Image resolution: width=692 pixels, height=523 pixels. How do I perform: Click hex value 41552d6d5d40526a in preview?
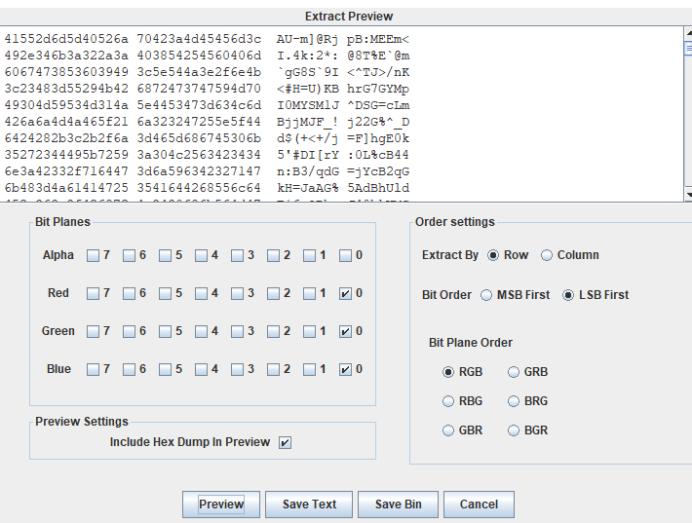click(x=66, y=39)
